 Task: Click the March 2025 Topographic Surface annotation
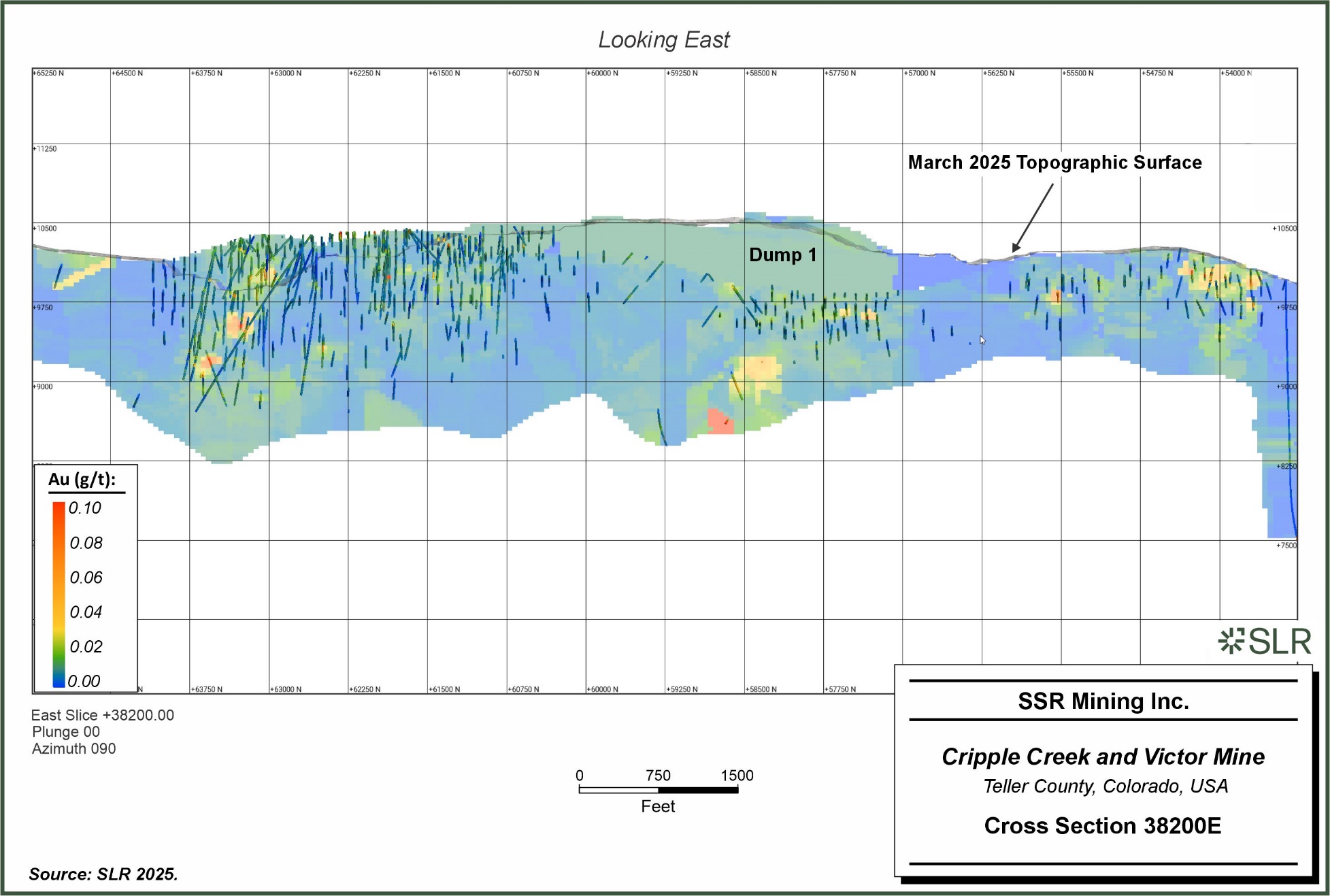tap(1054, 163)
